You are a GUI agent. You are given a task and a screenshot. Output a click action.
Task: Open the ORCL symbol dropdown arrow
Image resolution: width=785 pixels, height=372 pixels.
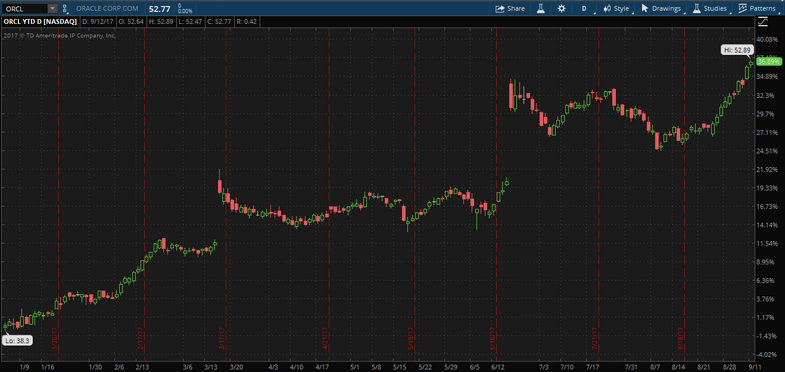[x=53, y=8]
